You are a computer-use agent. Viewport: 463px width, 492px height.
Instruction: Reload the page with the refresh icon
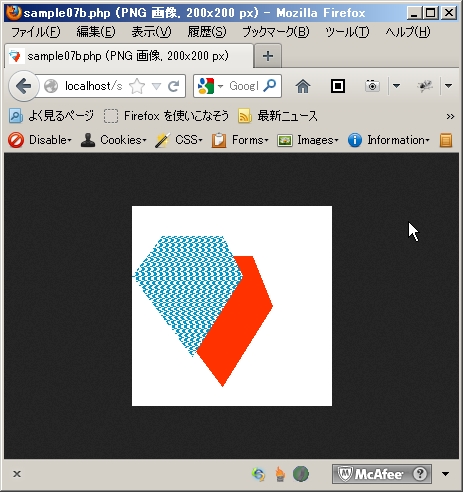(173, 86)
